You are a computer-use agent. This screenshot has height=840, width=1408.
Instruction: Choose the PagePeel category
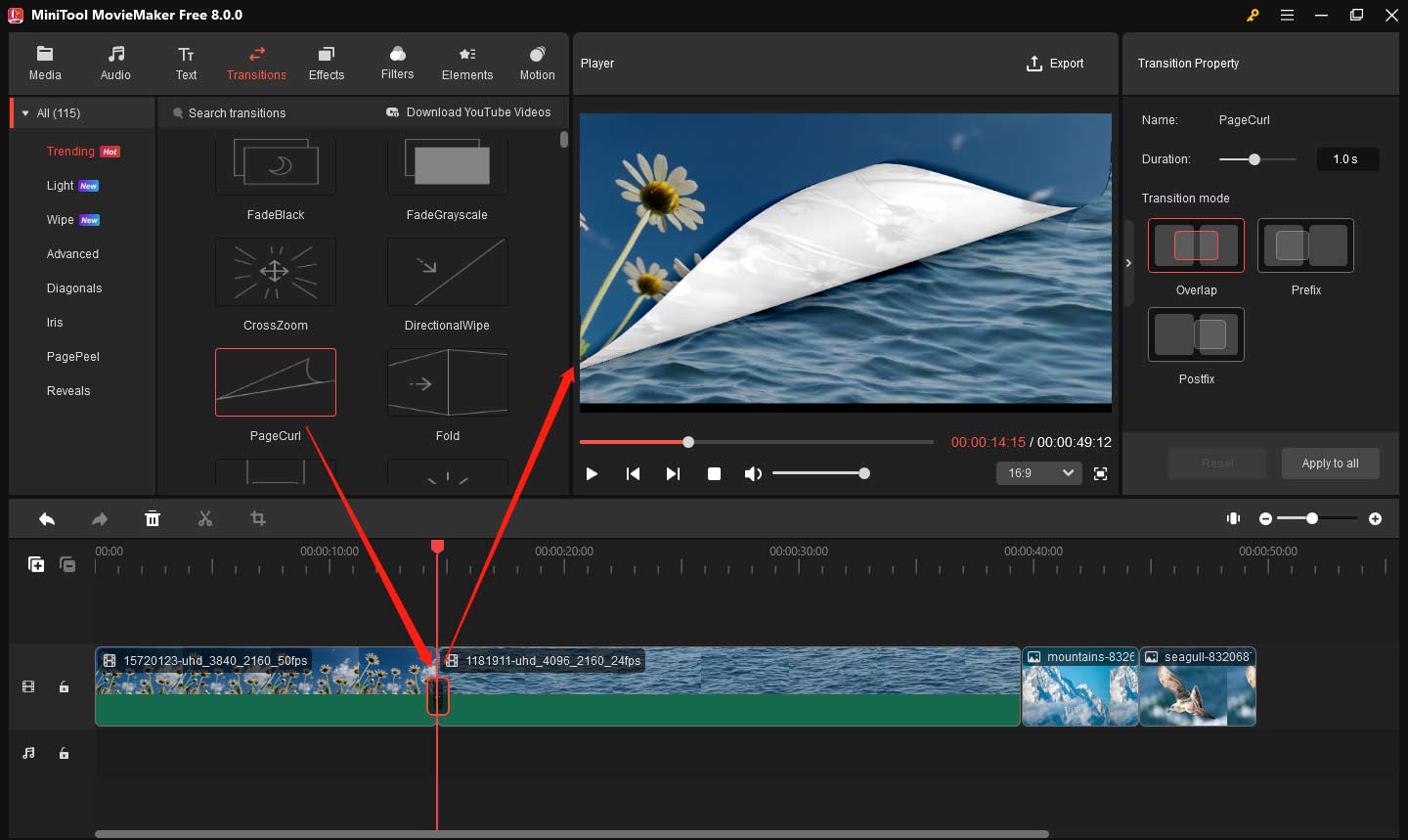tap(73, 357)
